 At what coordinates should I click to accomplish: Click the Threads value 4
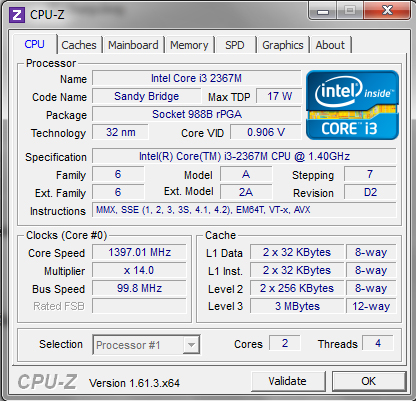pyautogui.click(x=378, y=343)
